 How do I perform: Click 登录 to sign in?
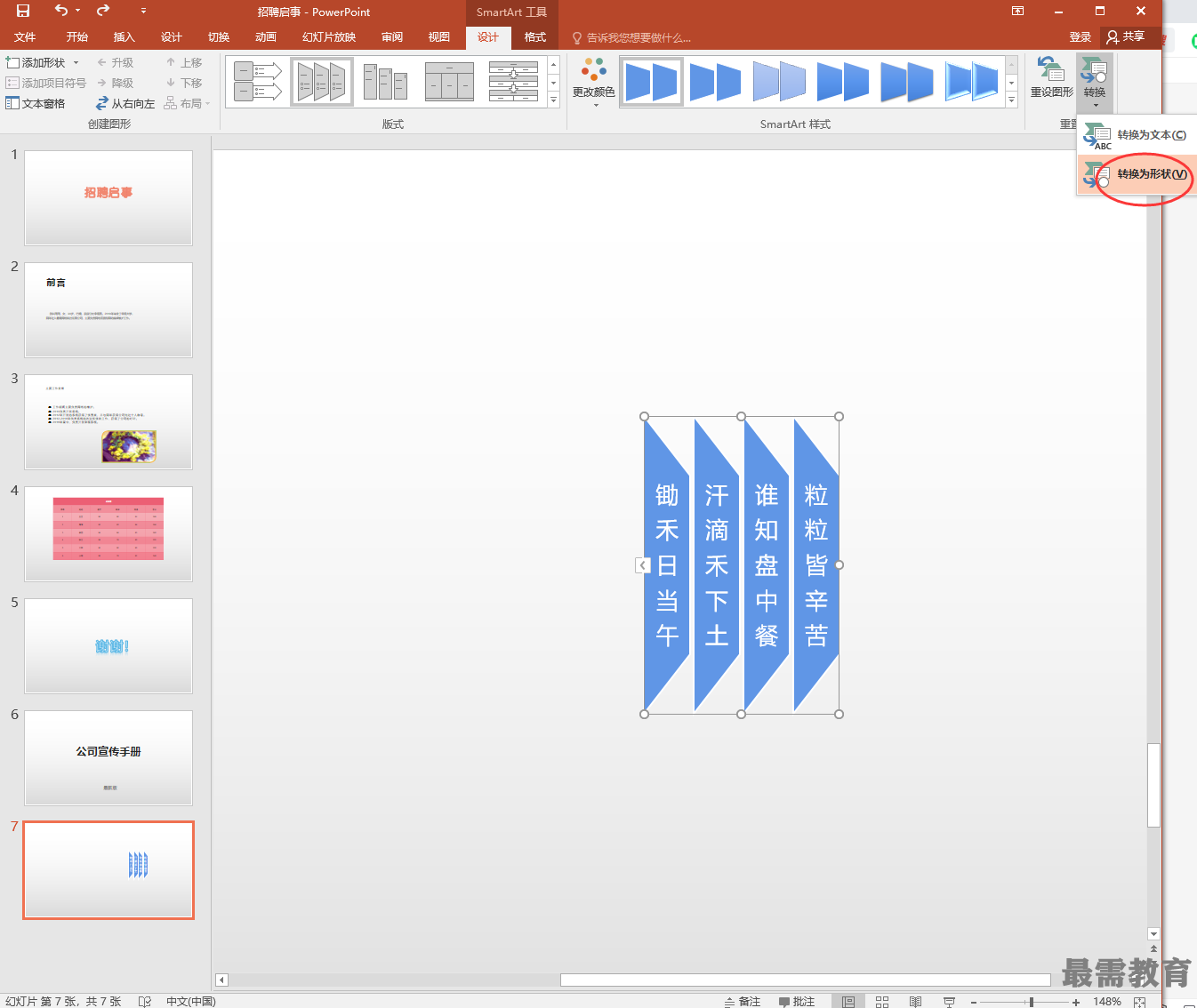pyautogui.click(x=1081, y=37)
